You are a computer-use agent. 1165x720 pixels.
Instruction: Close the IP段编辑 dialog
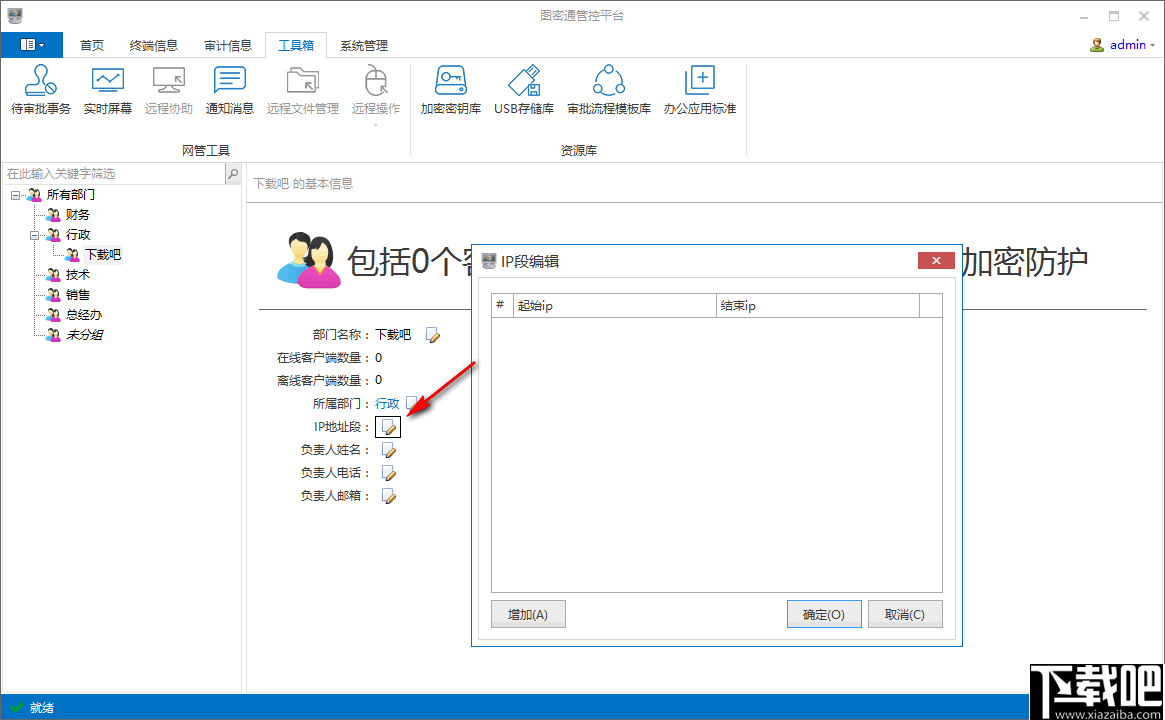click(936, 261)
